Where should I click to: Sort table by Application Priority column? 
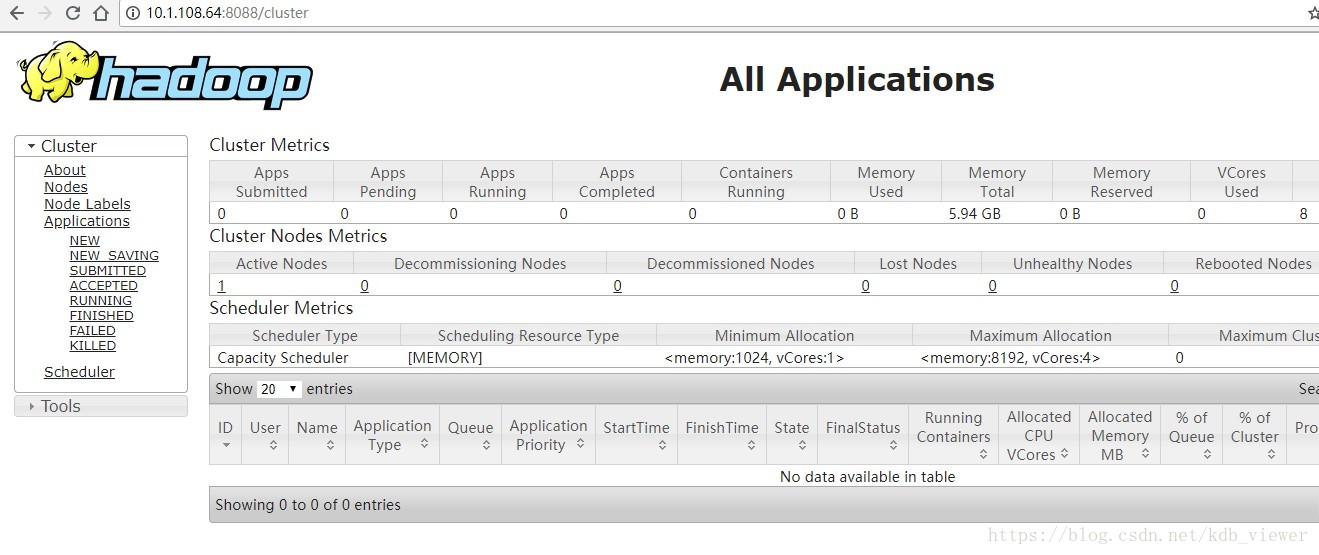click(548, 435)
